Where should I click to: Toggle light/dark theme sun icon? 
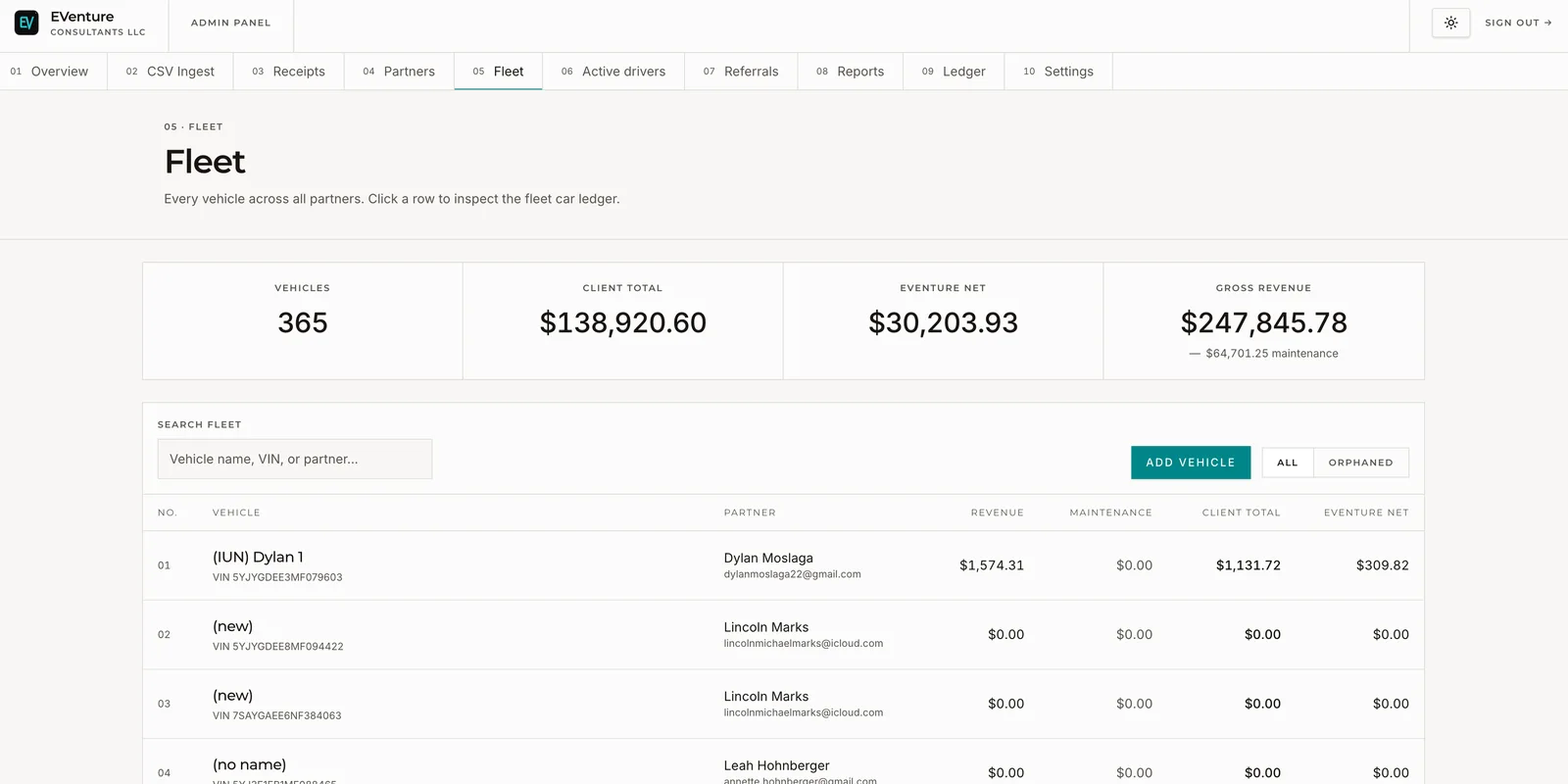point(1450,23)
